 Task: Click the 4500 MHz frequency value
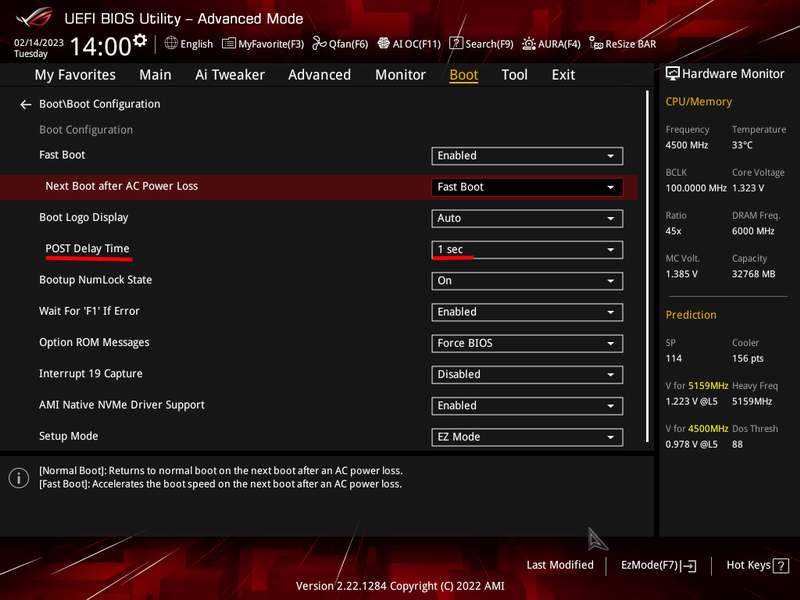(687, 145)
